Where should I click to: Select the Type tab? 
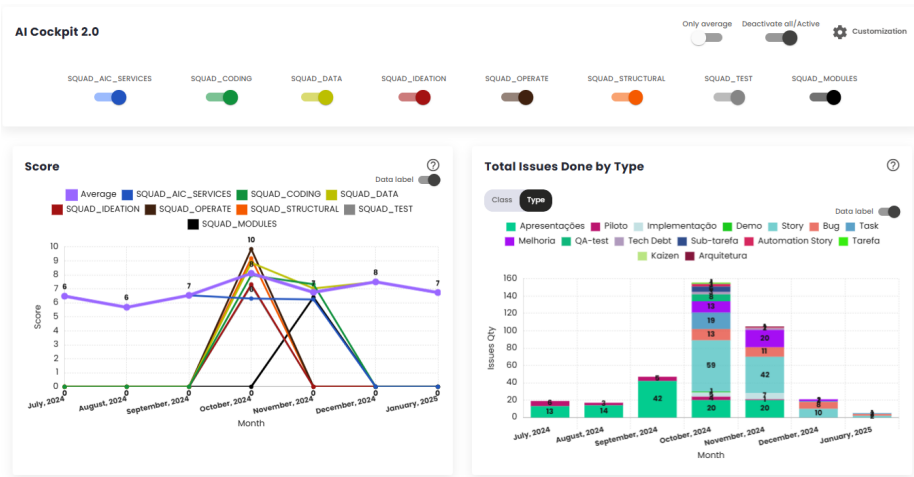[x=536, y=200]
